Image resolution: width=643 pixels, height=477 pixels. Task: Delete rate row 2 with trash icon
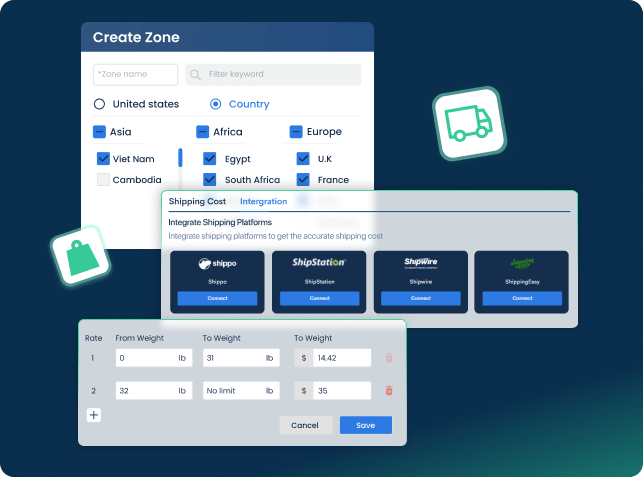pos(389,391)
